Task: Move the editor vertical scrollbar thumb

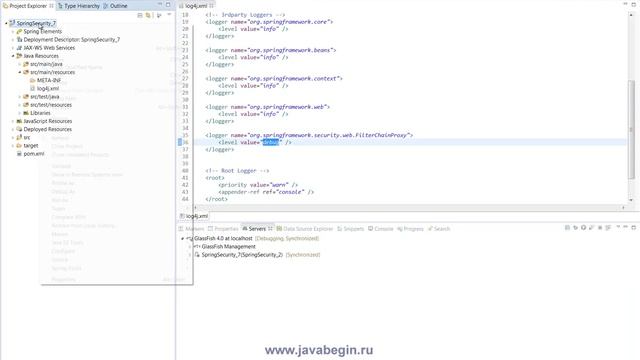Action: (x=631, y=129)
